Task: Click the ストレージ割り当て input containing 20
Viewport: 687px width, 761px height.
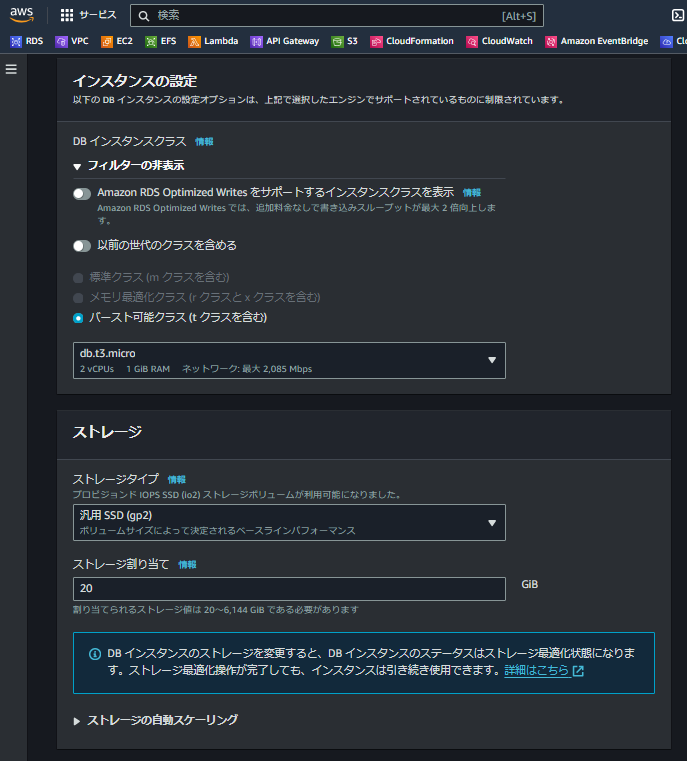Action: tap(289, 589)
